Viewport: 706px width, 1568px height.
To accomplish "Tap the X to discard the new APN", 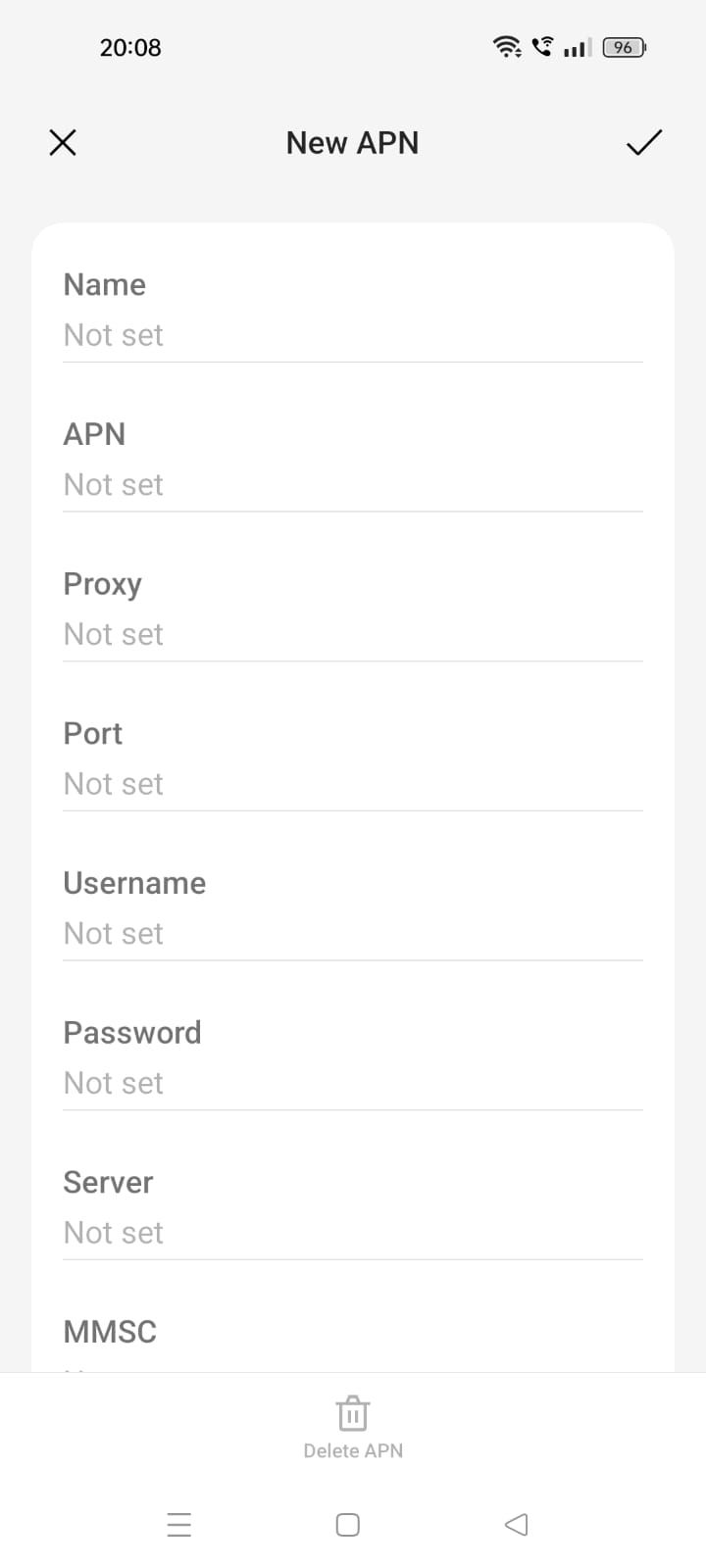I will (x=62, y=142).
